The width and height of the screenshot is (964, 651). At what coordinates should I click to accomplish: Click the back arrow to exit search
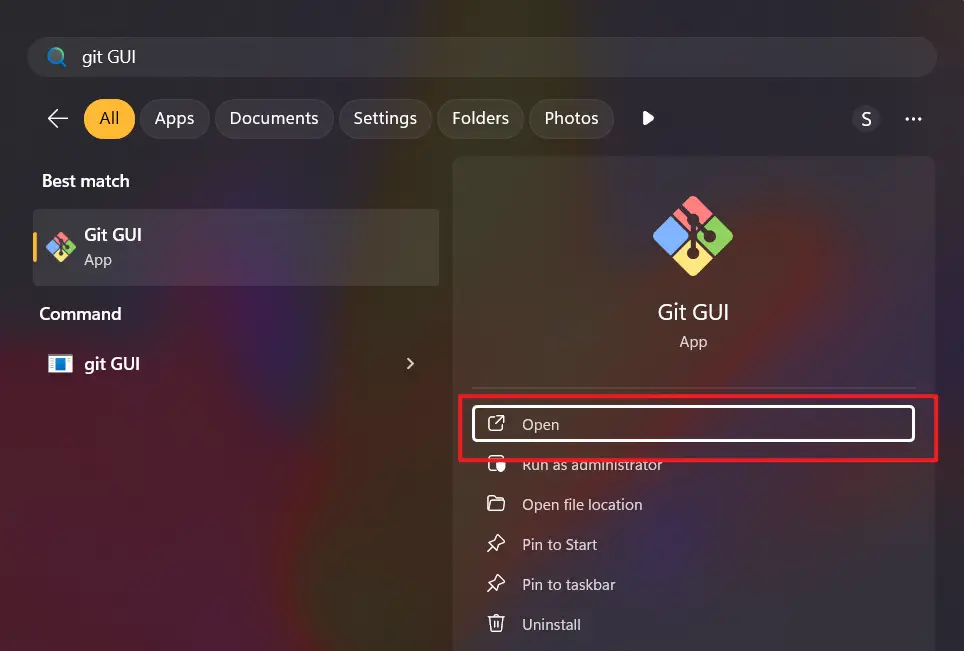pos(57,118)
